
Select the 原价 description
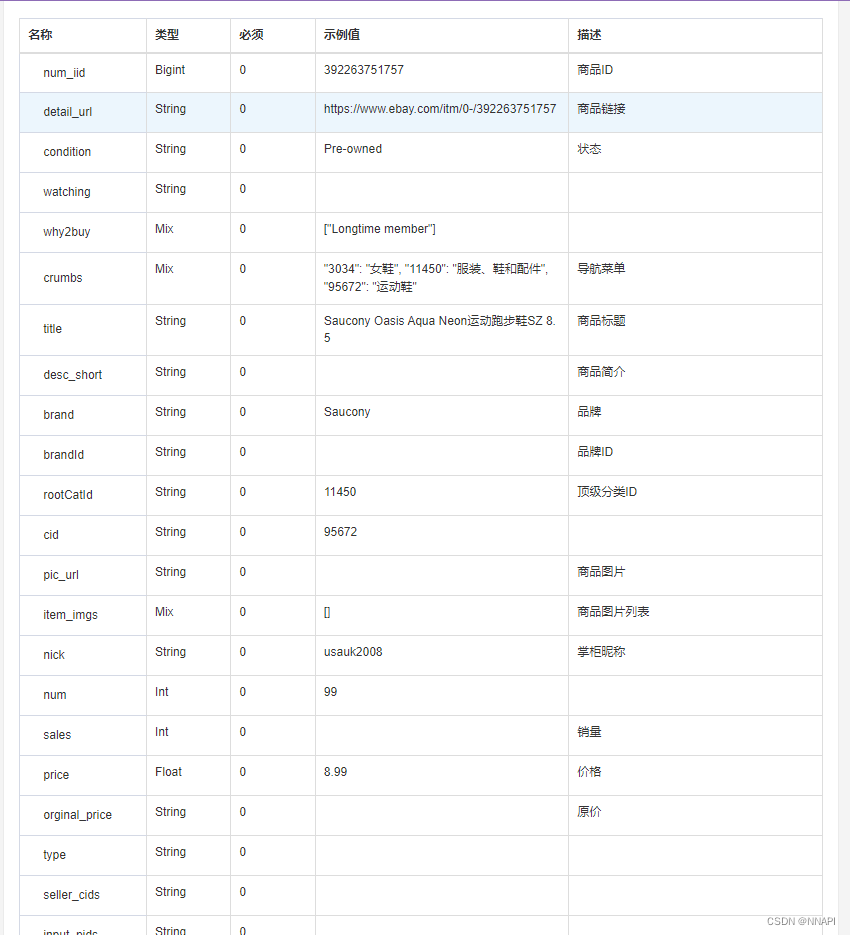tap(589, 811)
